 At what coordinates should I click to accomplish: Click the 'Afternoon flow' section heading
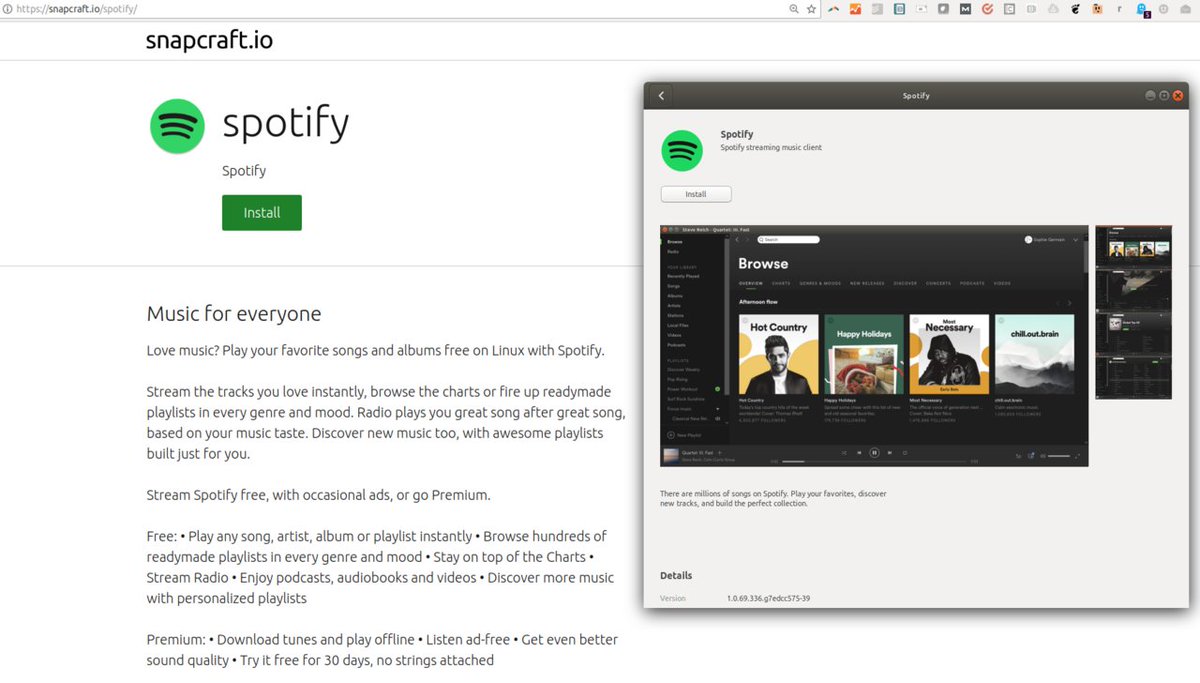[x=758, y=302]
